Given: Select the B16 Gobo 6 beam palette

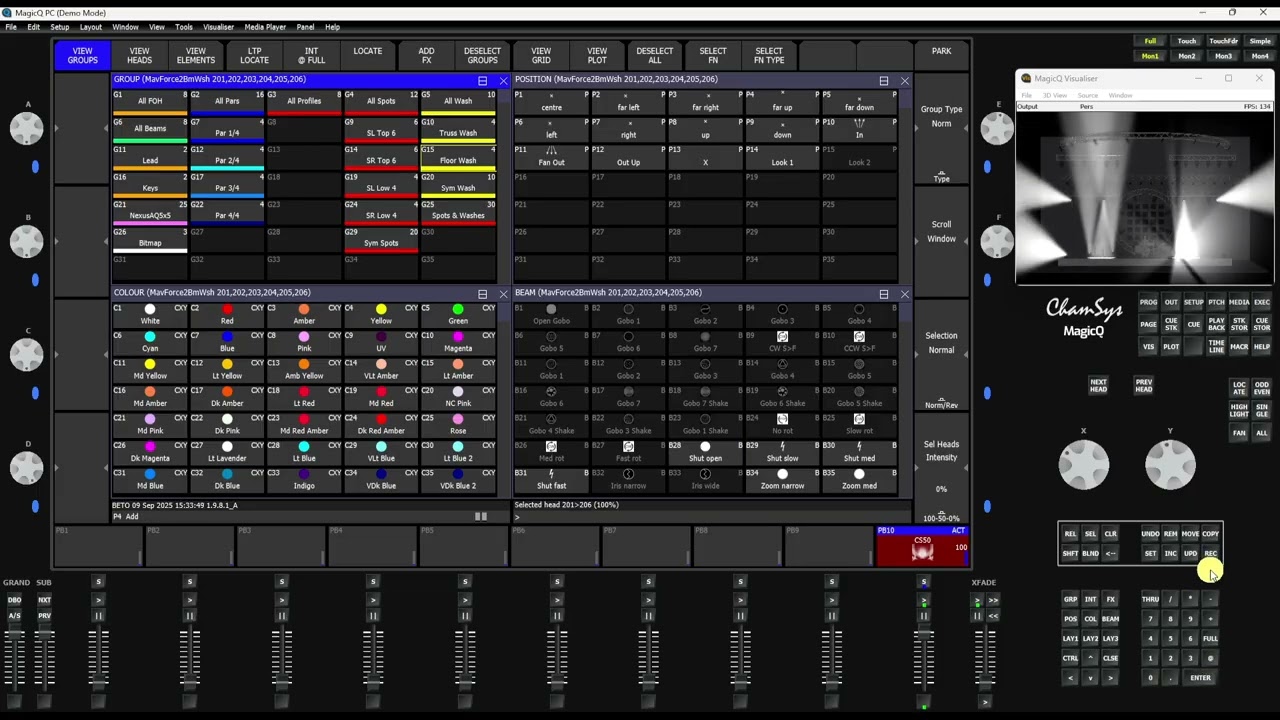Looking at the screenshot, I should [x=551, y=397].
